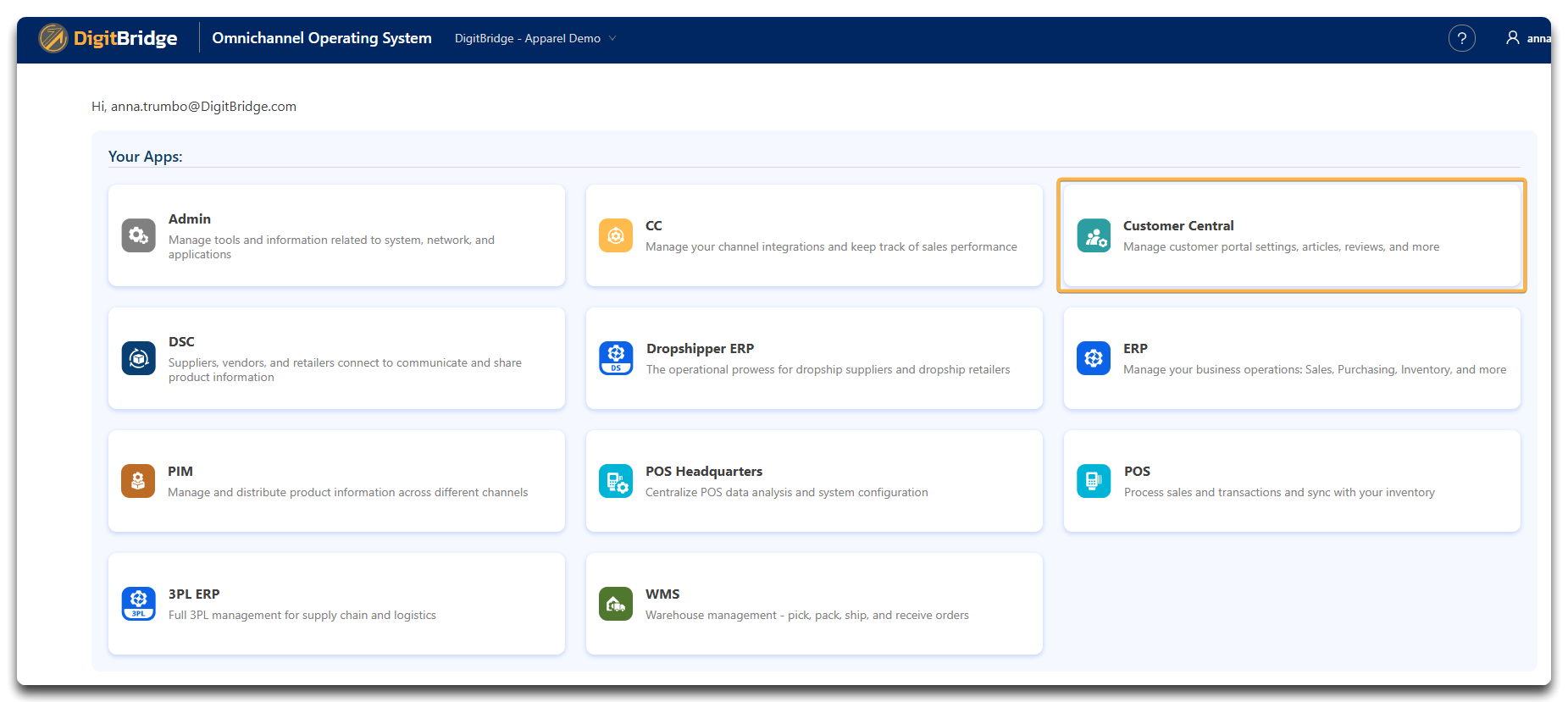The width and height of the screenshot is (1568, 702).
Task: Click 'Suppliers, vendors, and retailers' description
Action: [345, 370]
